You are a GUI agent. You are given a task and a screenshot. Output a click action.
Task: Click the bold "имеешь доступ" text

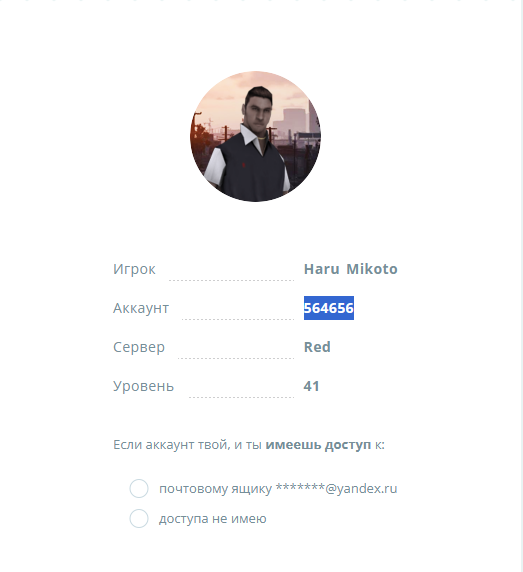[x=318, y=445]
